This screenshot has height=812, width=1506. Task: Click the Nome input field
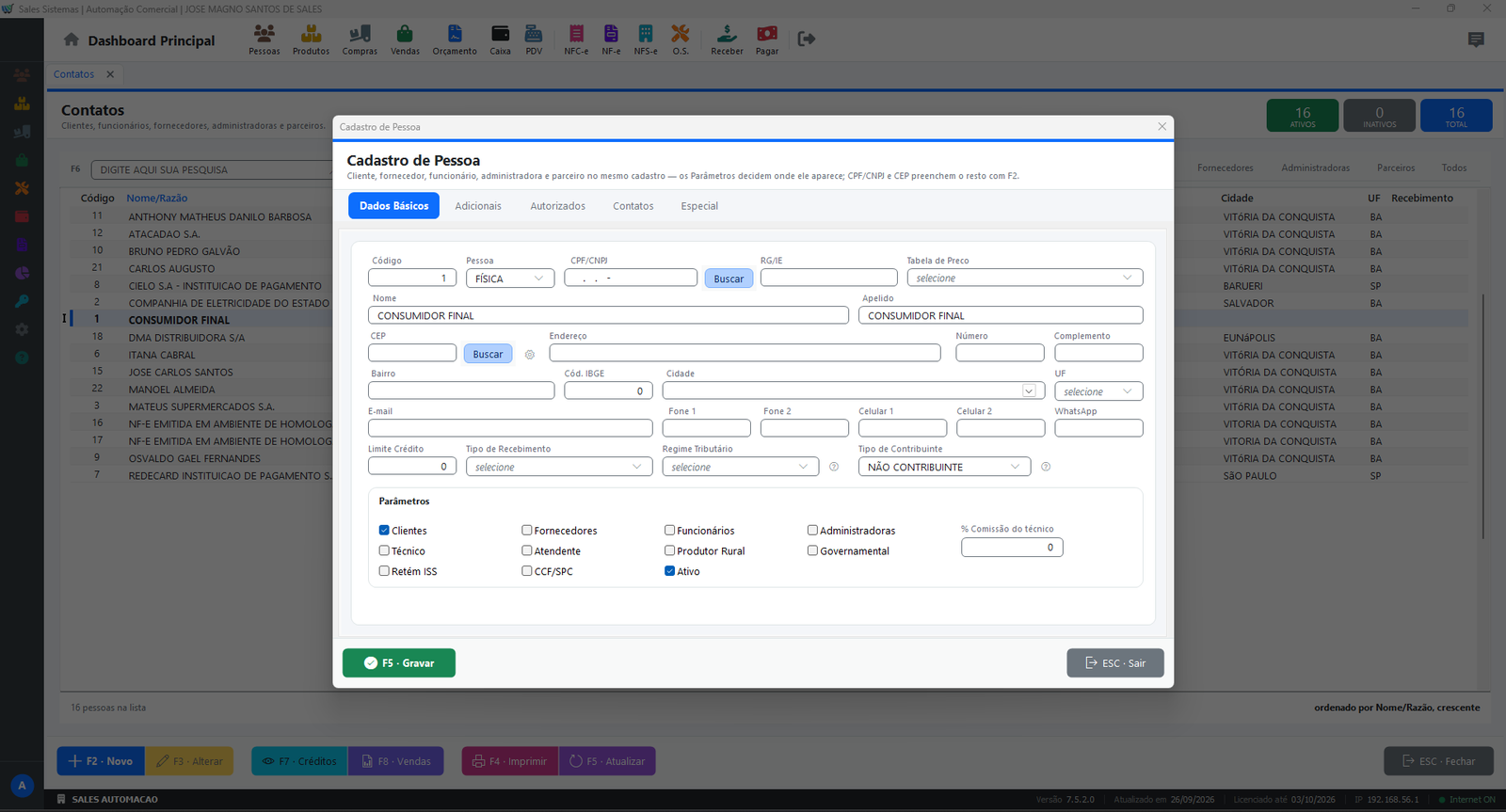[608, 315]
